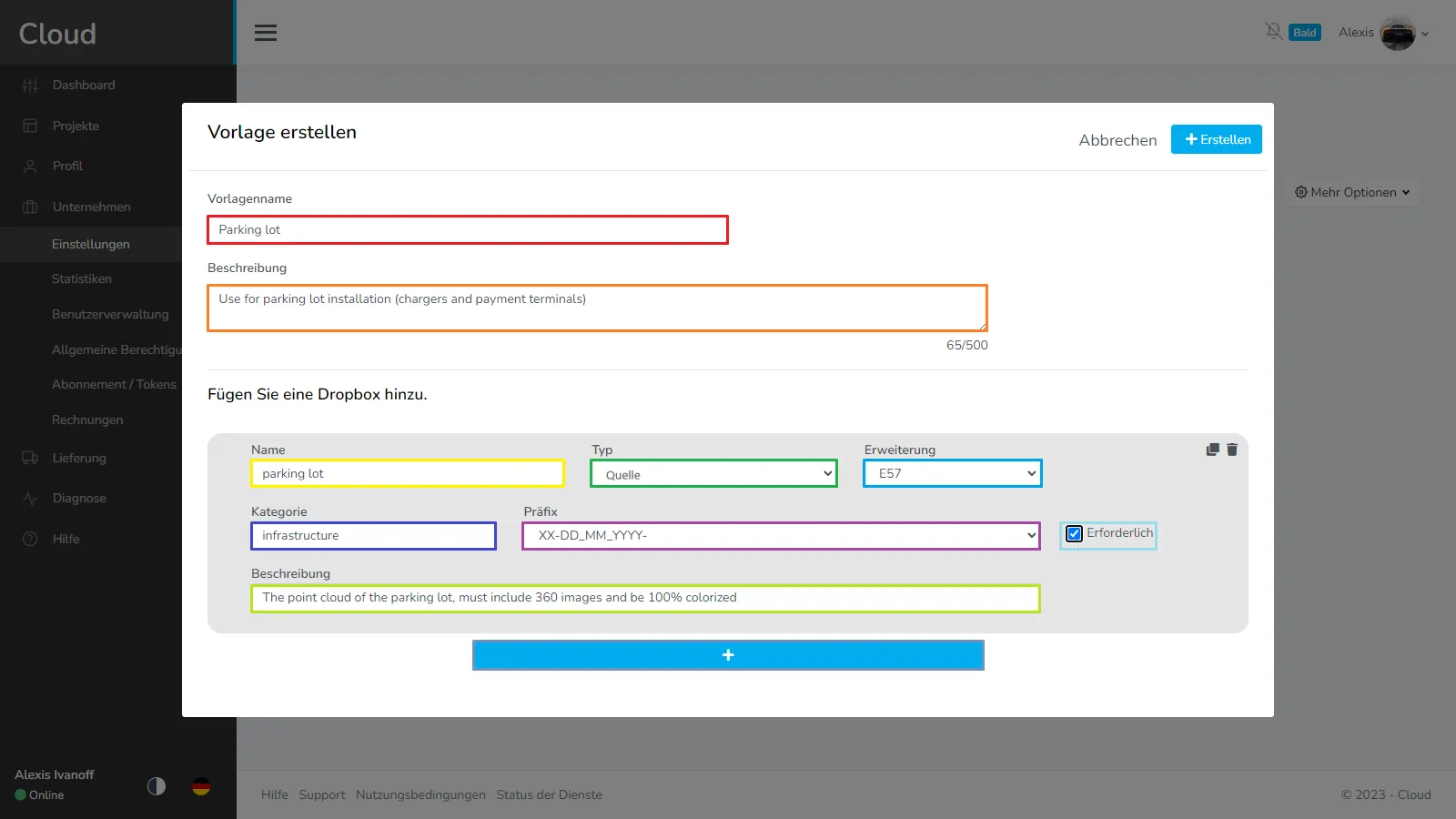
Task: Click the Lieferung truck icon
Action: tap(30, 458)
